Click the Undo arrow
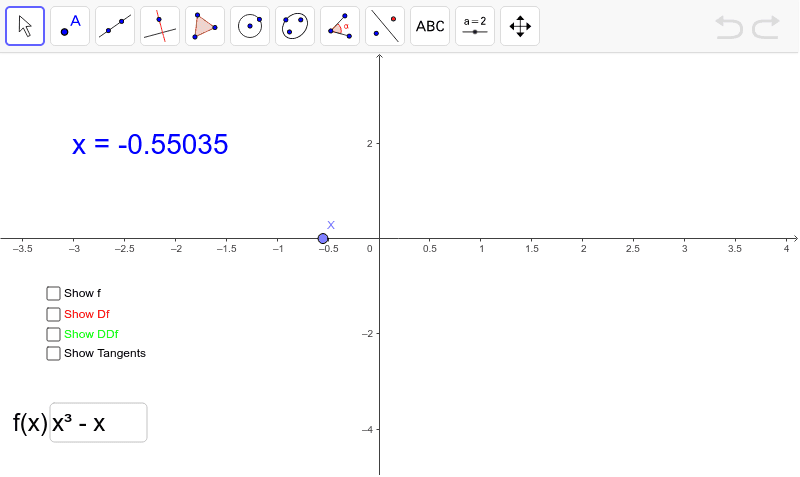Screen dimensions: 800x477 729,27
